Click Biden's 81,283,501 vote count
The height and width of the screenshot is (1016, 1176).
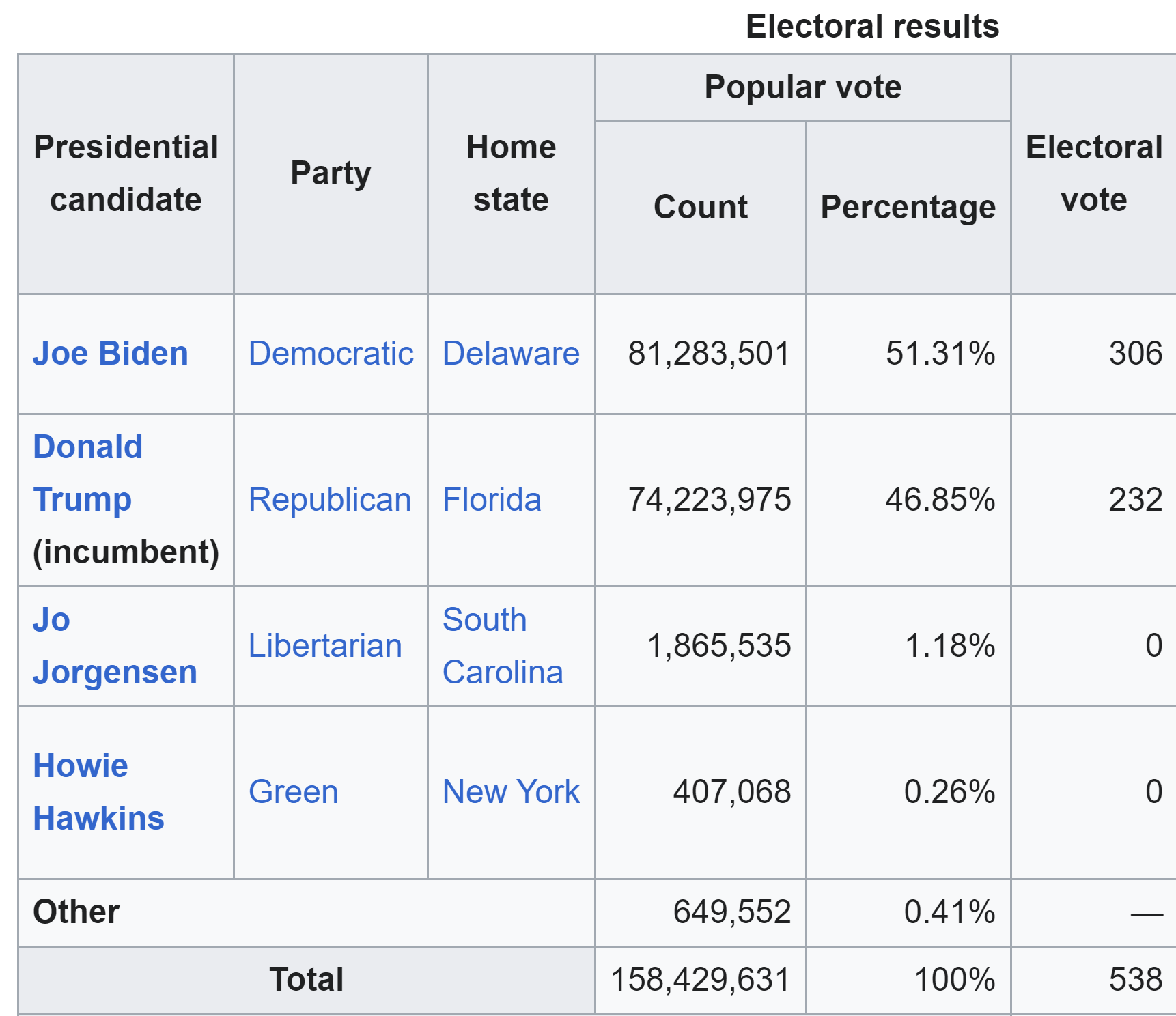coord(708,354)
